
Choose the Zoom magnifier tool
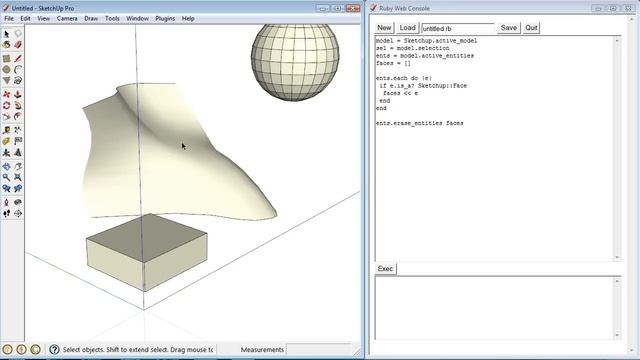(7, 178)
